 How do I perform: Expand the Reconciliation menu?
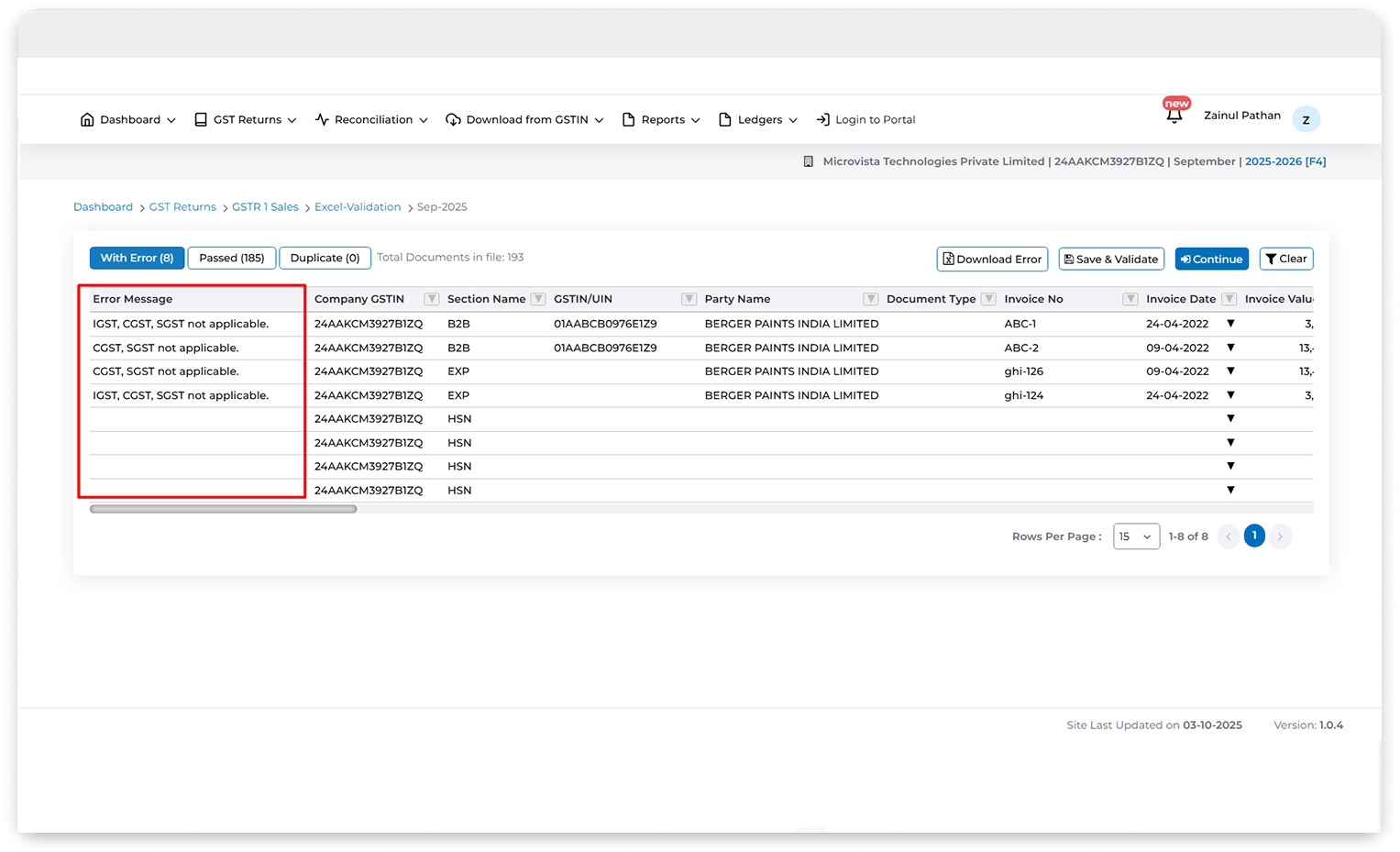(x=371, y=120)
